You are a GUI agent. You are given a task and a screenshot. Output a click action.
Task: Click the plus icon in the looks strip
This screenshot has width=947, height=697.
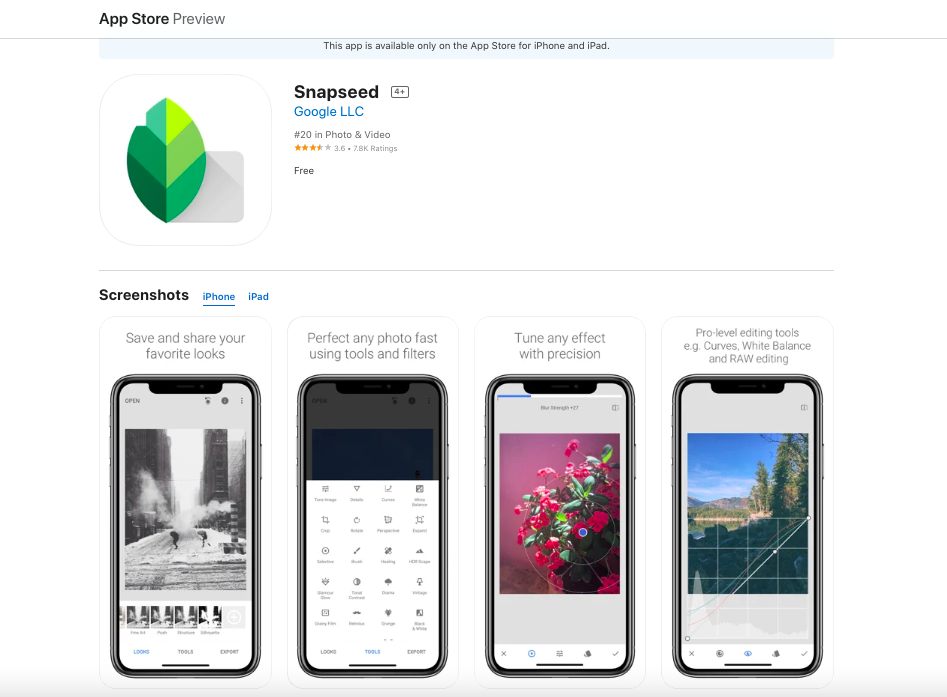(x=234, y=617)
